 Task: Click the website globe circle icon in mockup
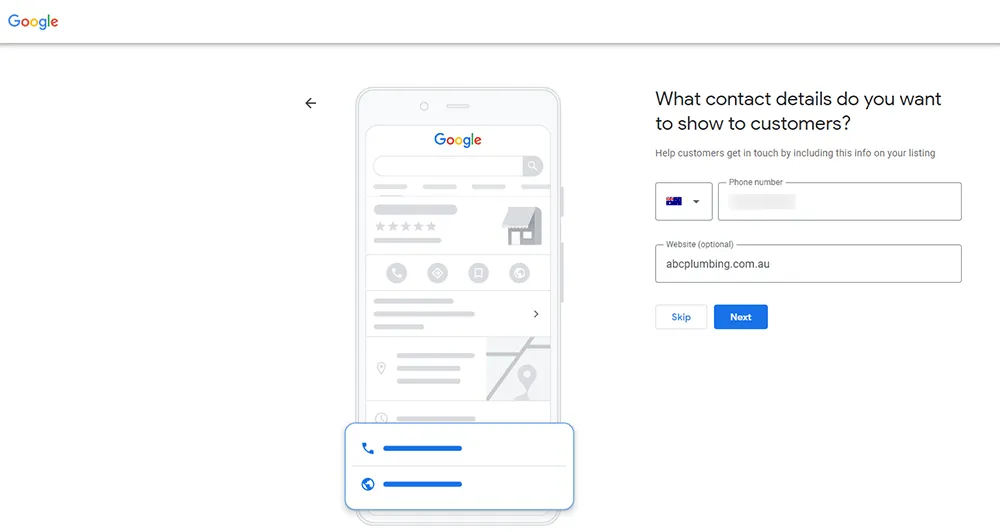click(x=519, y=273)
